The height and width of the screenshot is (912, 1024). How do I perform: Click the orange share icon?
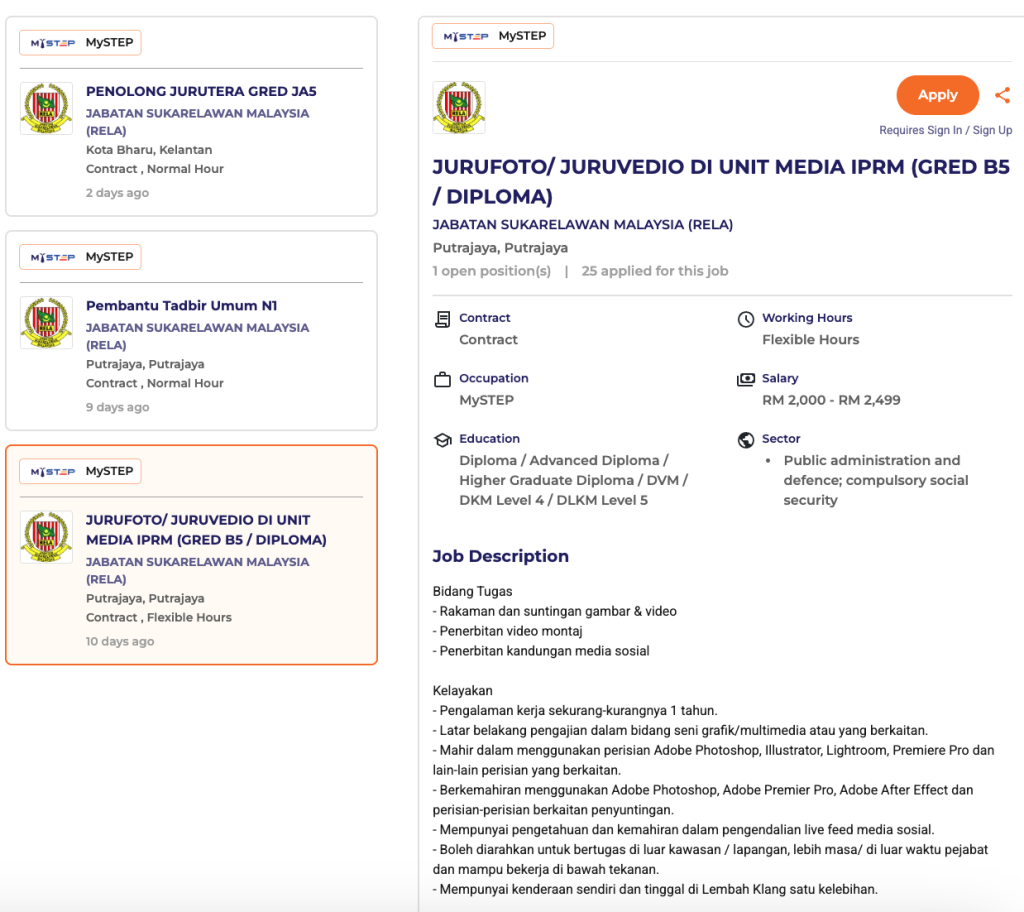[1002, 96]
